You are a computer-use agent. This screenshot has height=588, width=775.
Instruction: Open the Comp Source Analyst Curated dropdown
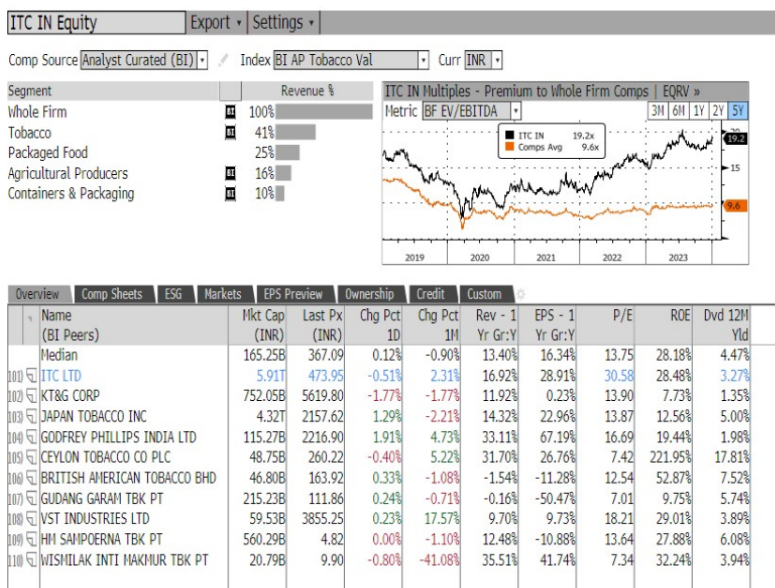click(x=144, y=60)
